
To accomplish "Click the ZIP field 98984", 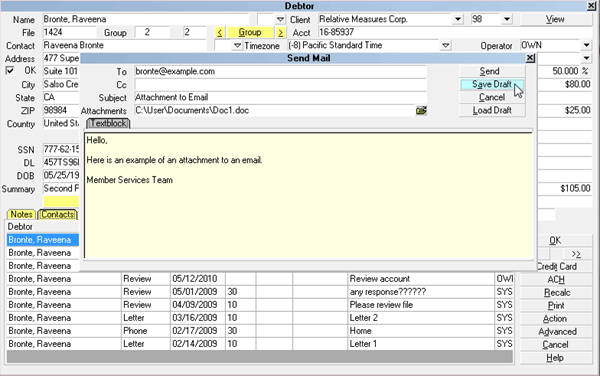I will pyautogui.click(x=61, y=111).
